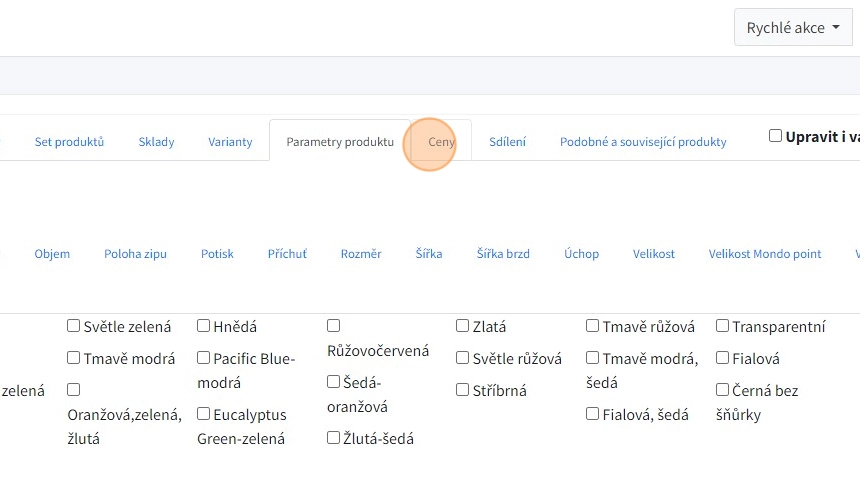Click the Úchop parameter link
The width and height of the screenshot is (860, 480).
[x=581, y=254]
